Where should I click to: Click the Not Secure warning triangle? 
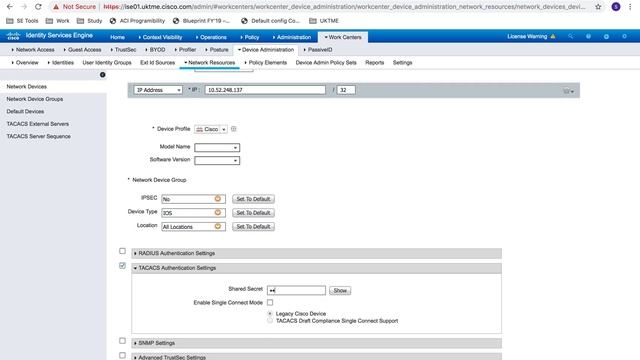56,7
